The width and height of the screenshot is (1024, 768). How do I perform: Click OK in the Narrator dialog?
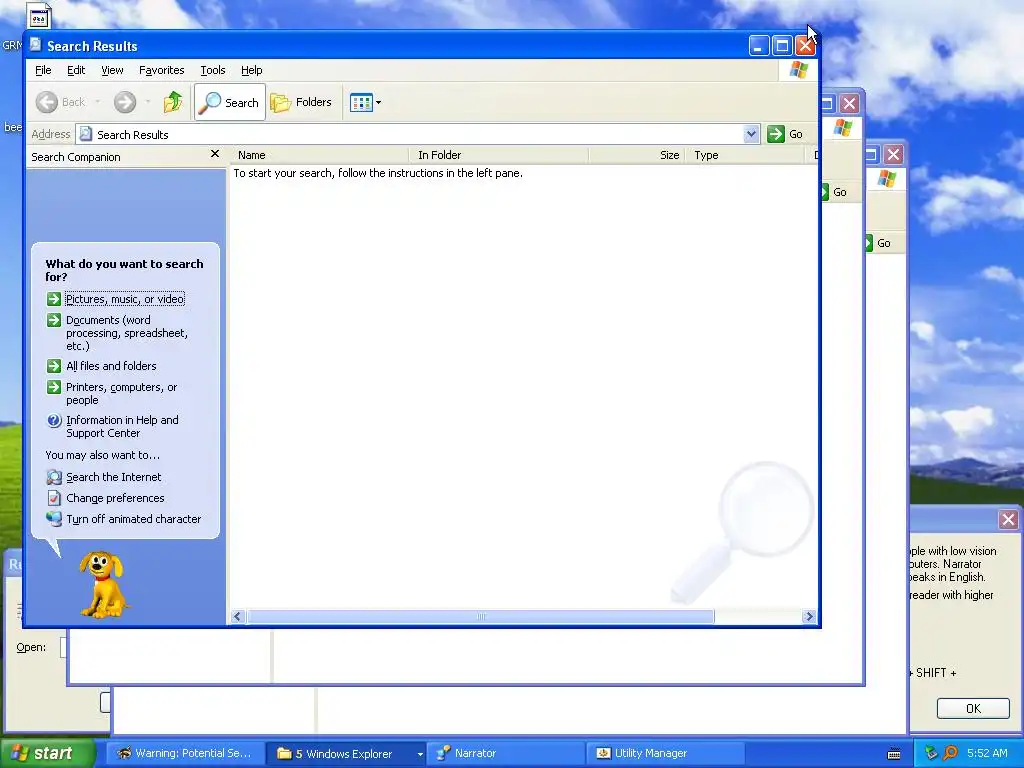(973, 709)
